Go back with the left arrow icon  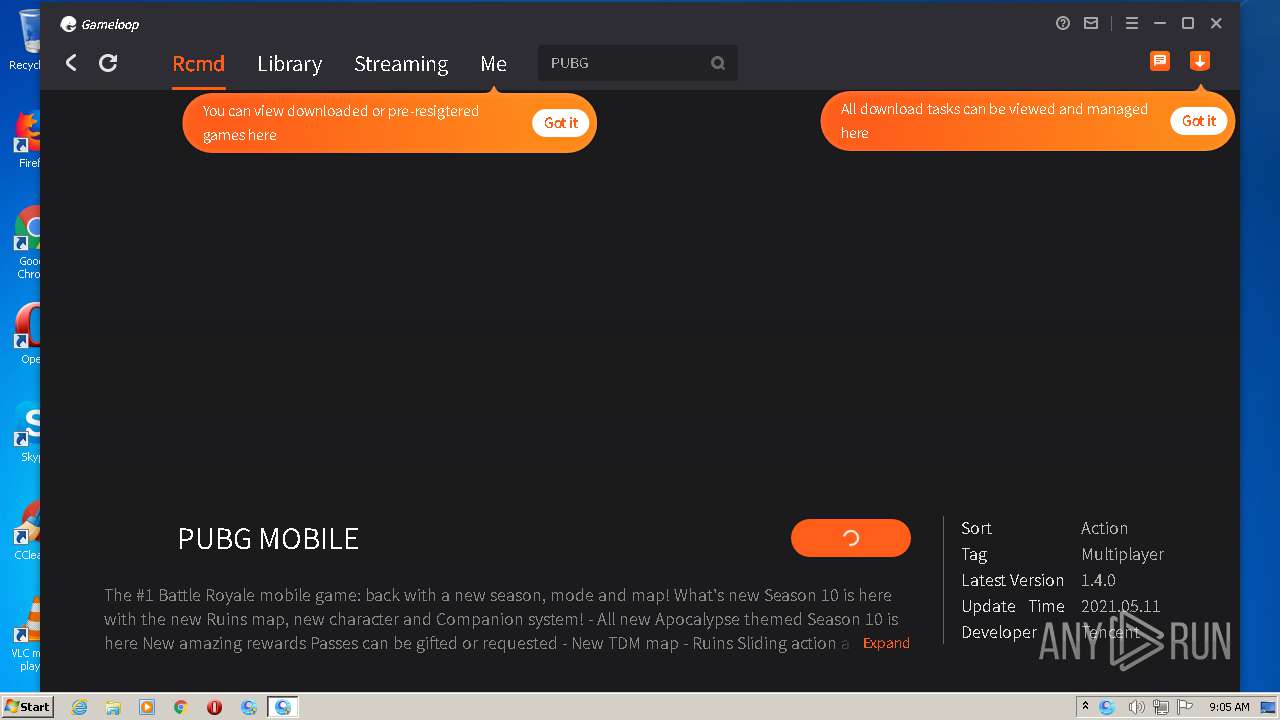tap(71, 63)
